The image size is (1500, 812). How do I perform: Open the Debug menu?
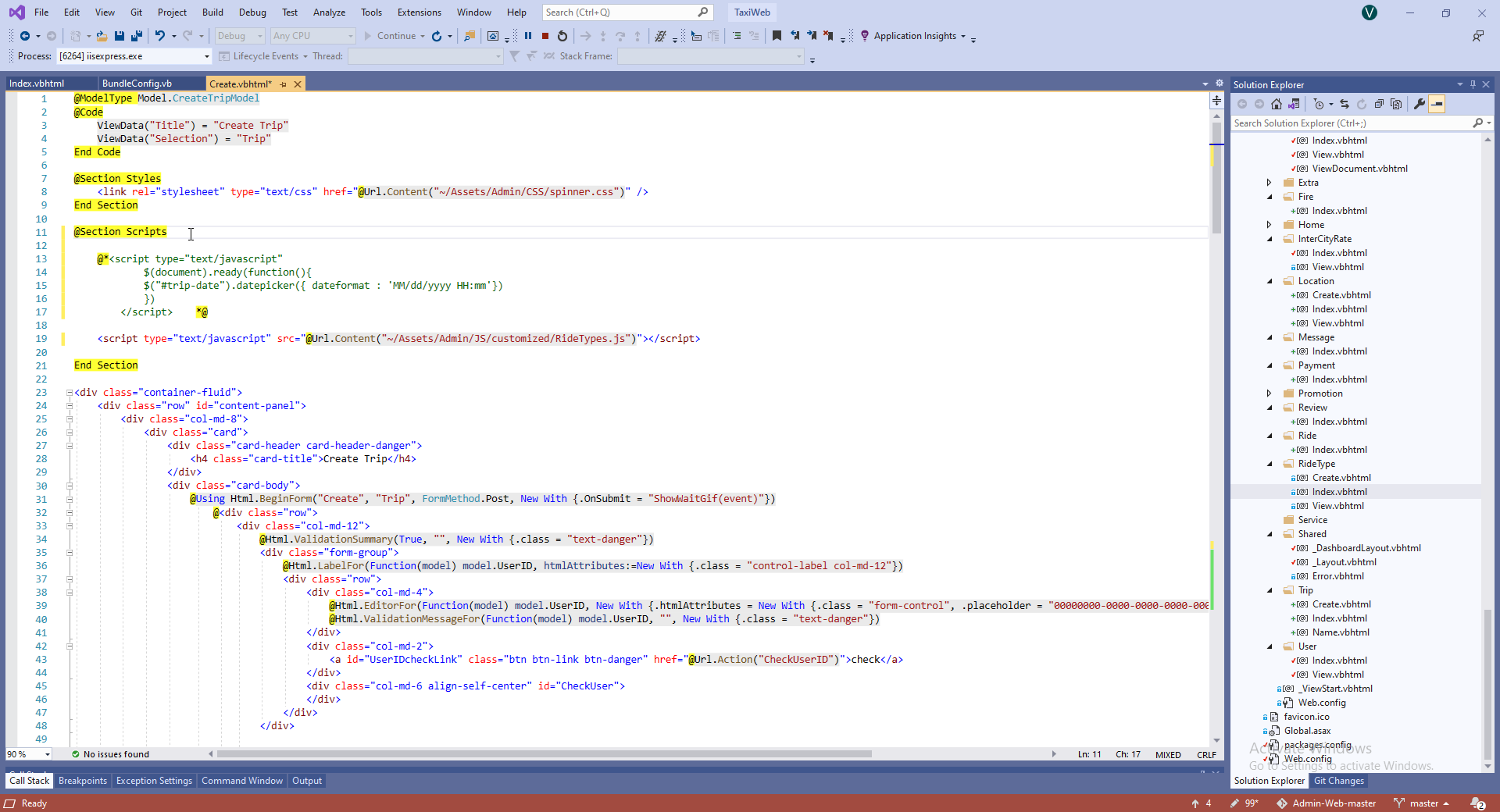pos(252,12)
